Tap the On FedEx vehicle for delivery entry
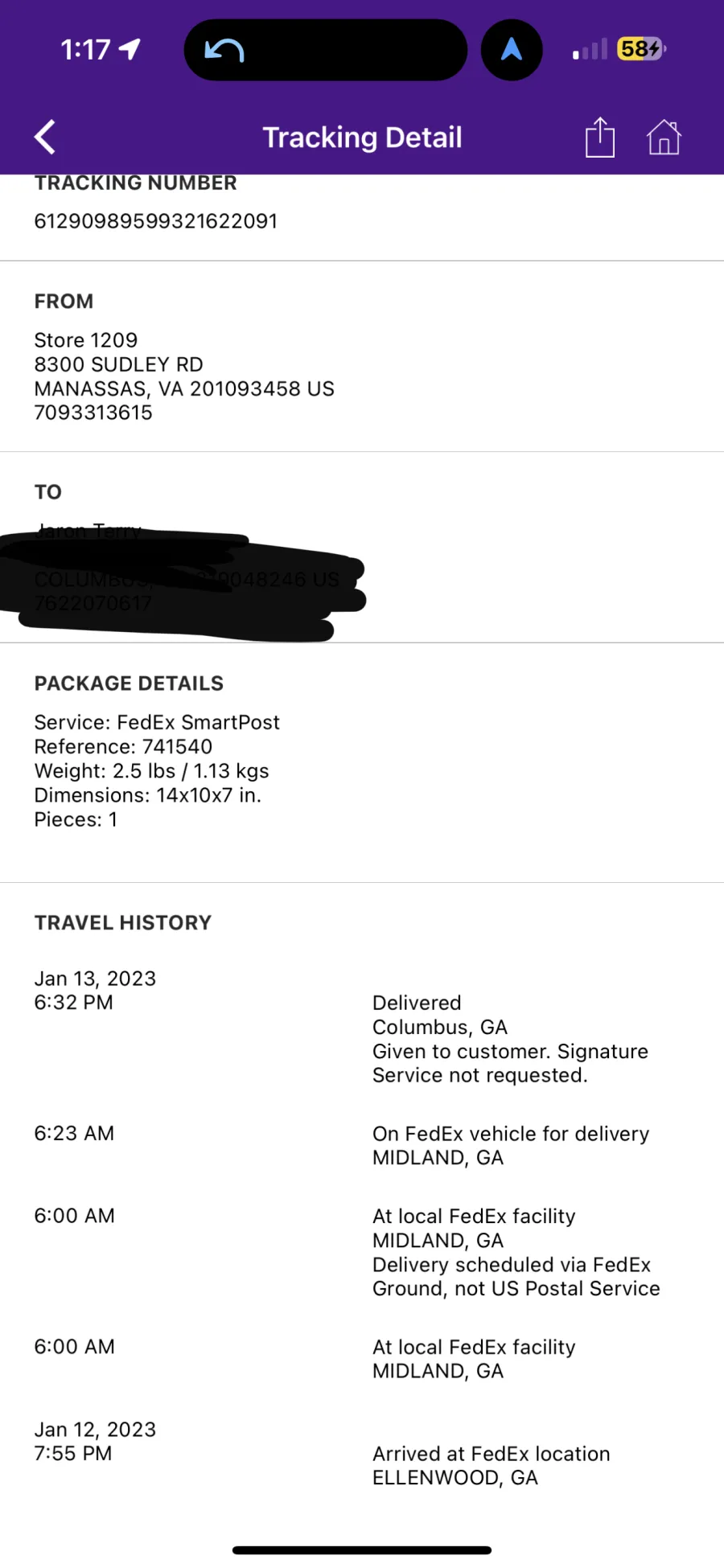Screen dimensions: 724x1568 click(510, 1134)
